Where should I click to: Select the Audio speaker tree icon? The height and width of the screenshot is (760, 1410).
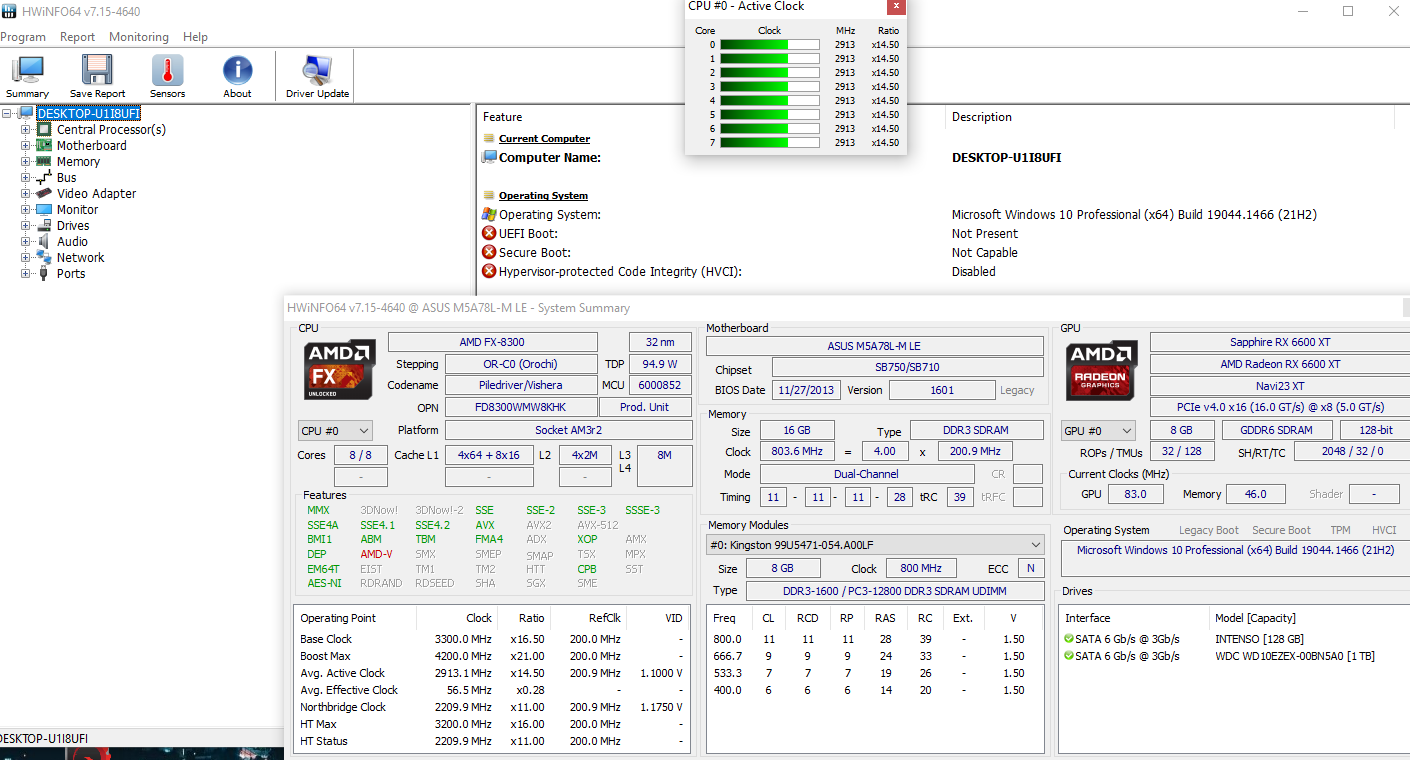(x=44, y=241)
